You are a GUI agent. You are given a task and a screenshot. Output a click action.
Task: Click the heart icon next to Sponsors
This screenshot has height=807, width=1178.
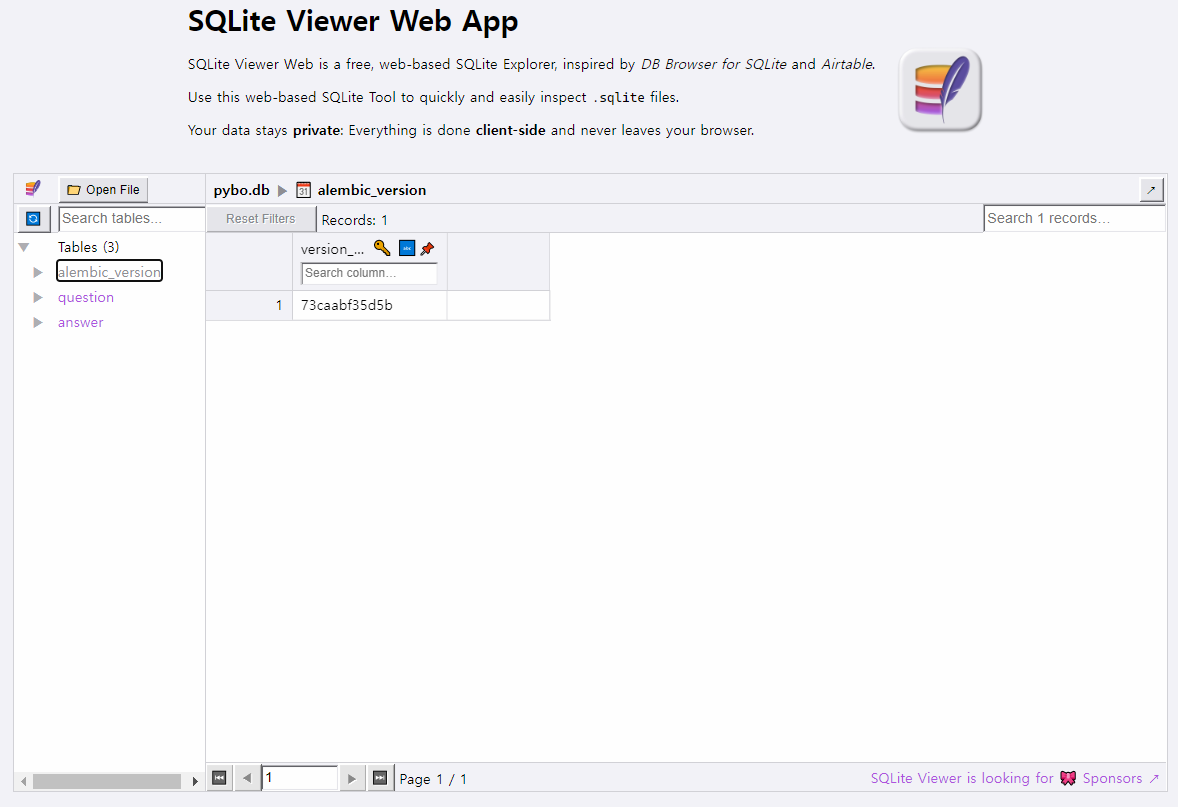pos(1067,778)
